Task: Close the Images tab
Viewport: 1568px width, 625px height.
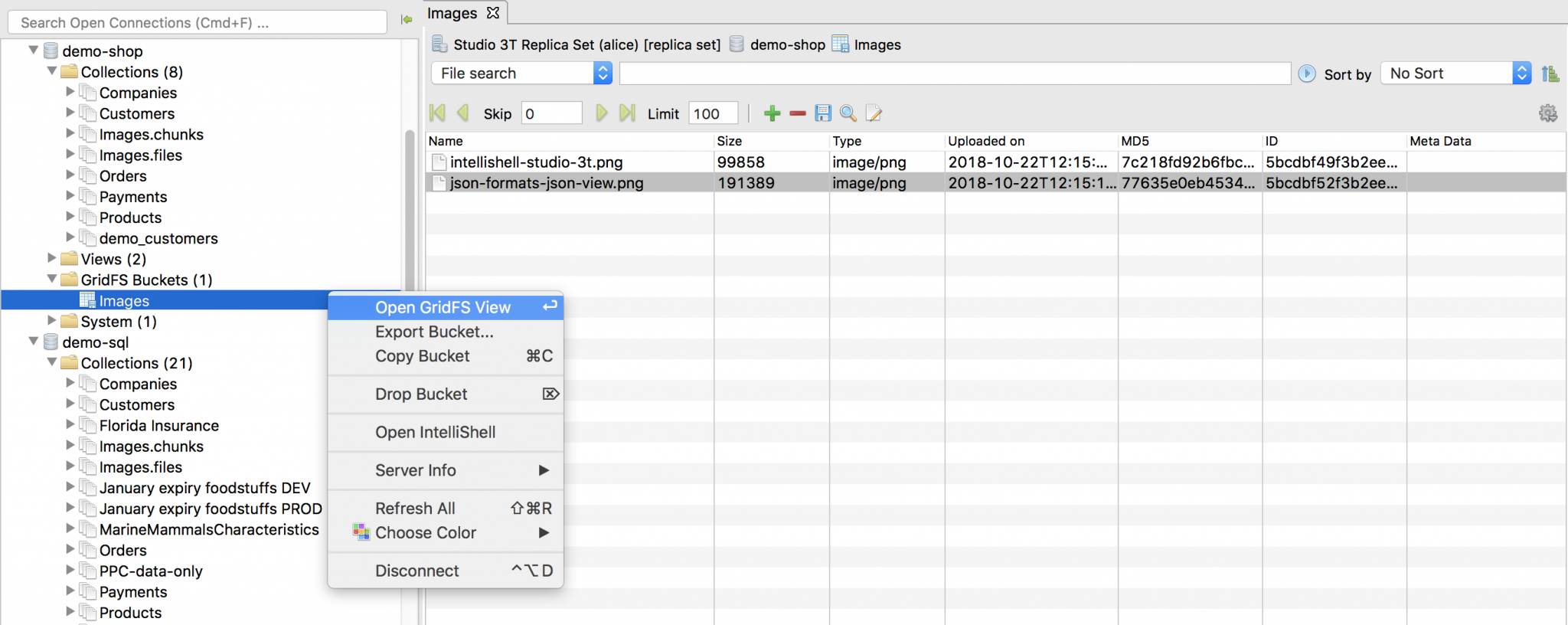Action: tap(493, 13)
